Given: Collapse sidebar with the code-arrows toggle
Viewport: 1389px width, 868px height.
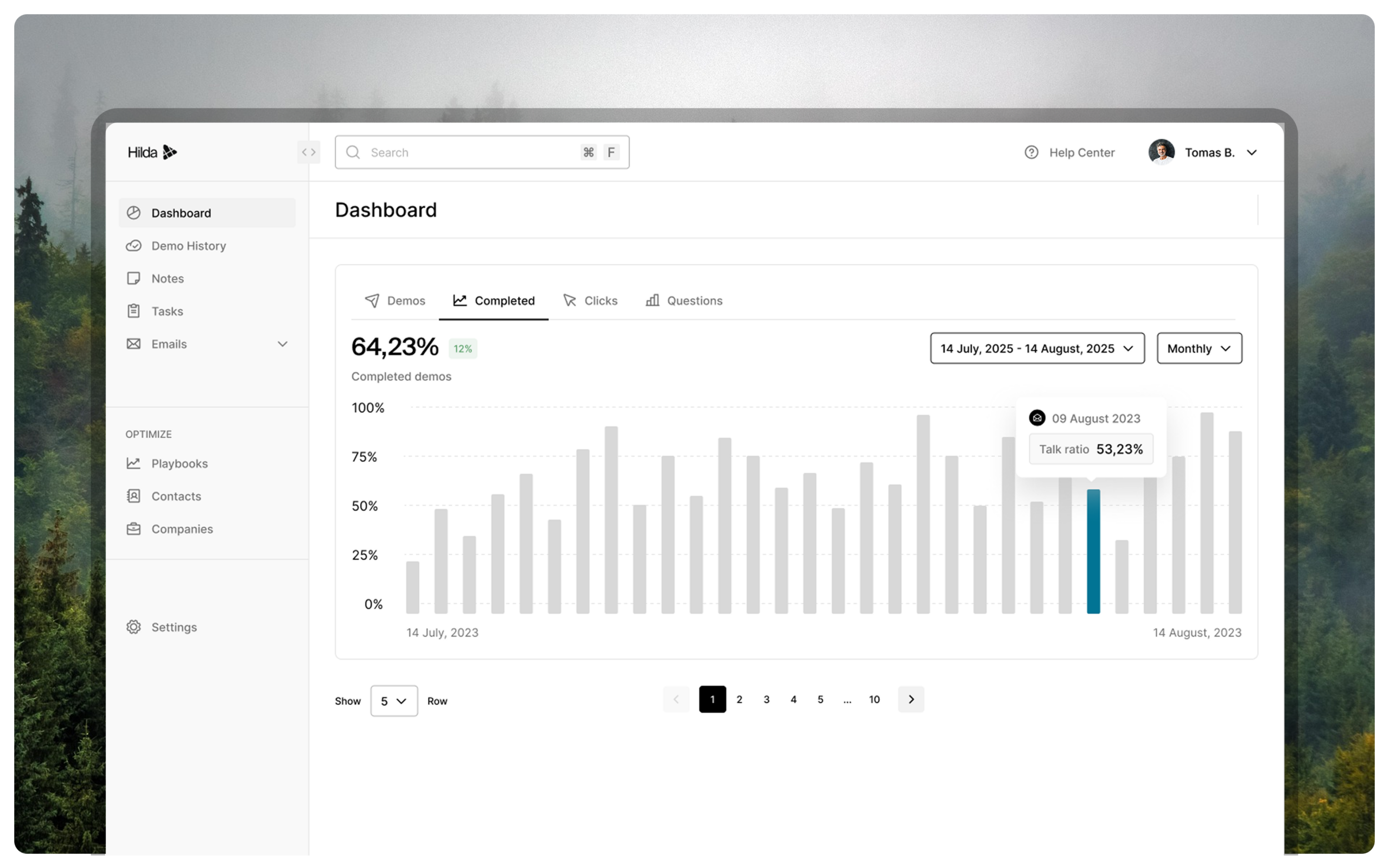Looking at the screenshot, I should tap(309, 152).
